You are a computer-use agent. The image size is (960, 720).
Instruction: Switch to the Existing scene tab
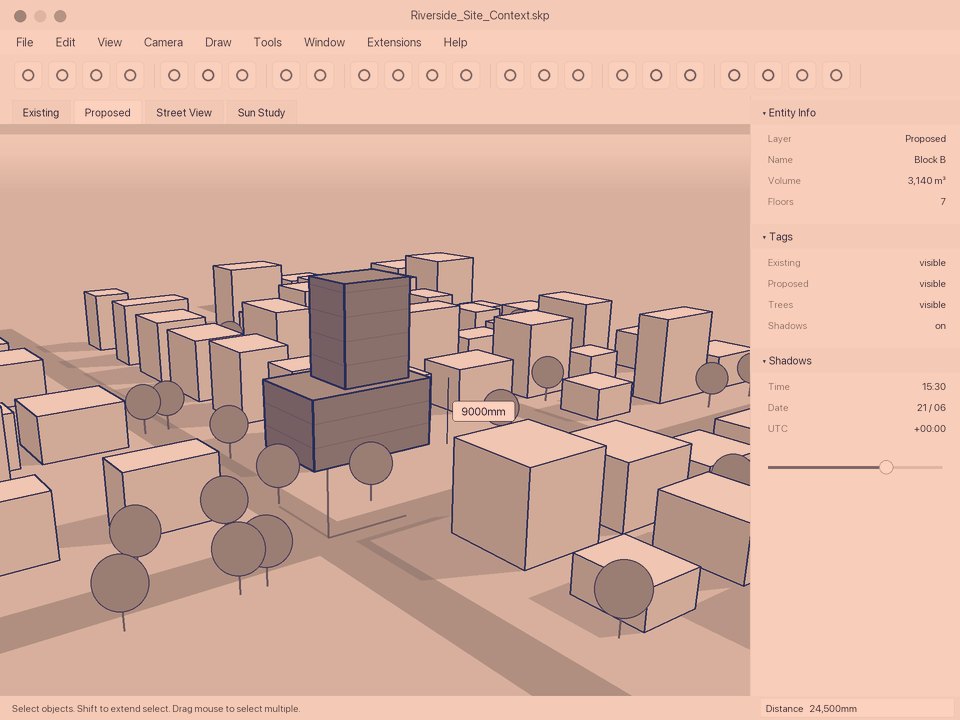click(41, 113)
